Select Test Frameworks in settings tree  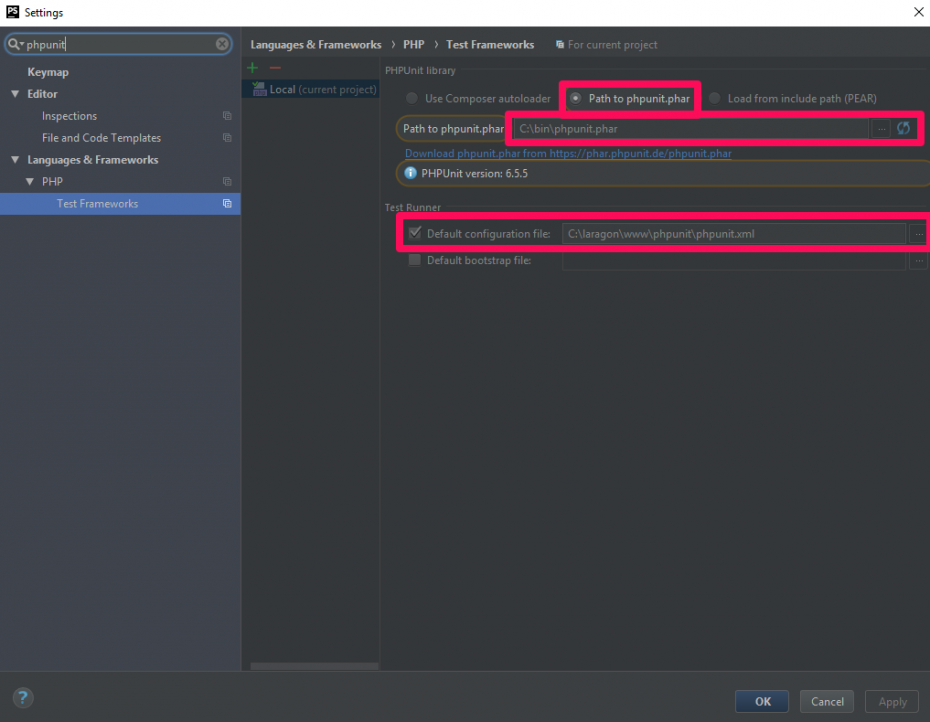[x=120, y=203]
